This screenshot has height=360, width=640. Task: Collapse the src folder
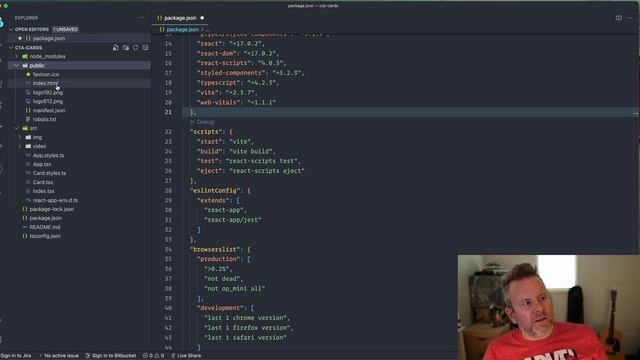tap(17, 128)
